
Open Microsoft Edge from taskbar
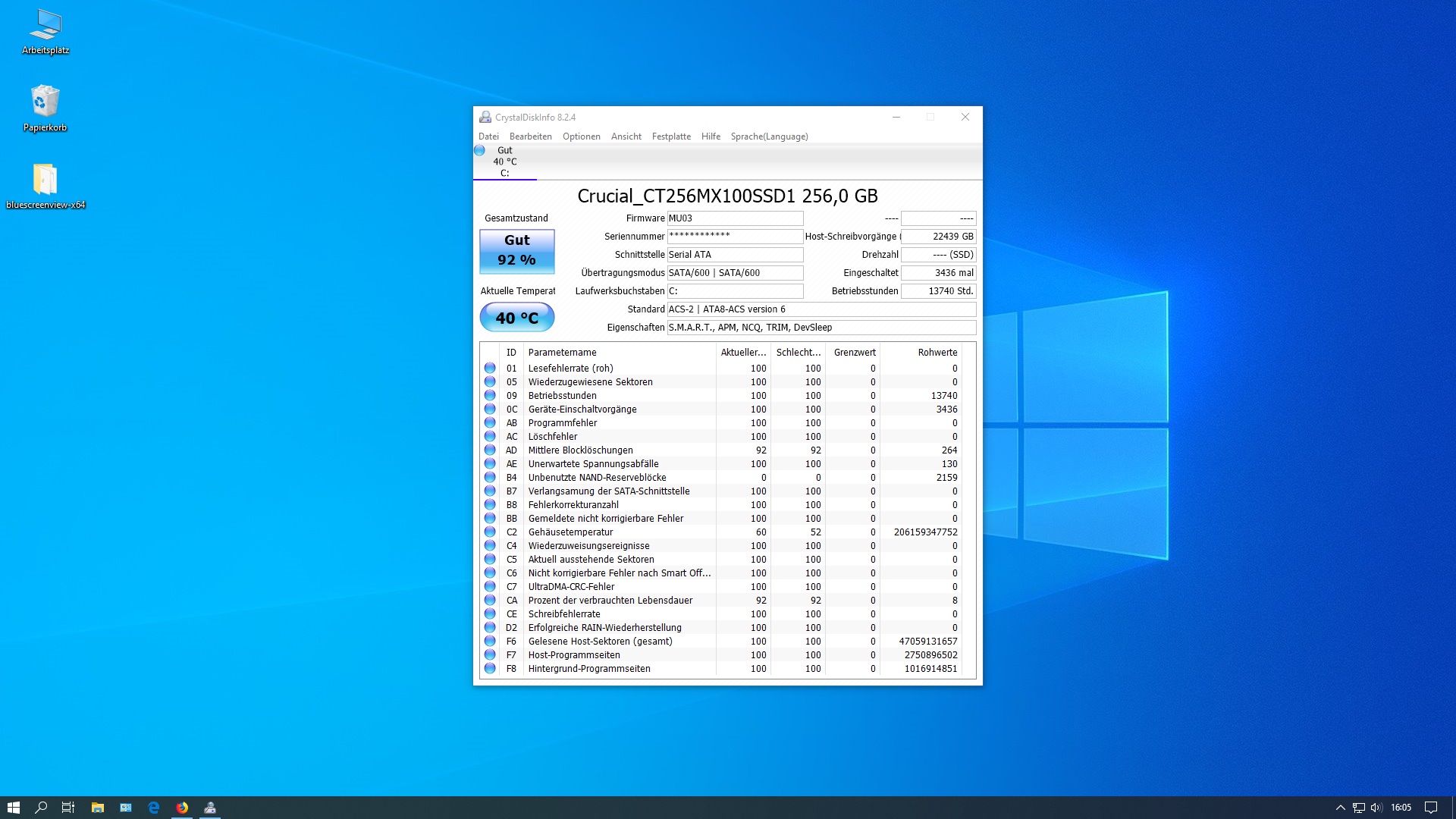pos(154,808)
